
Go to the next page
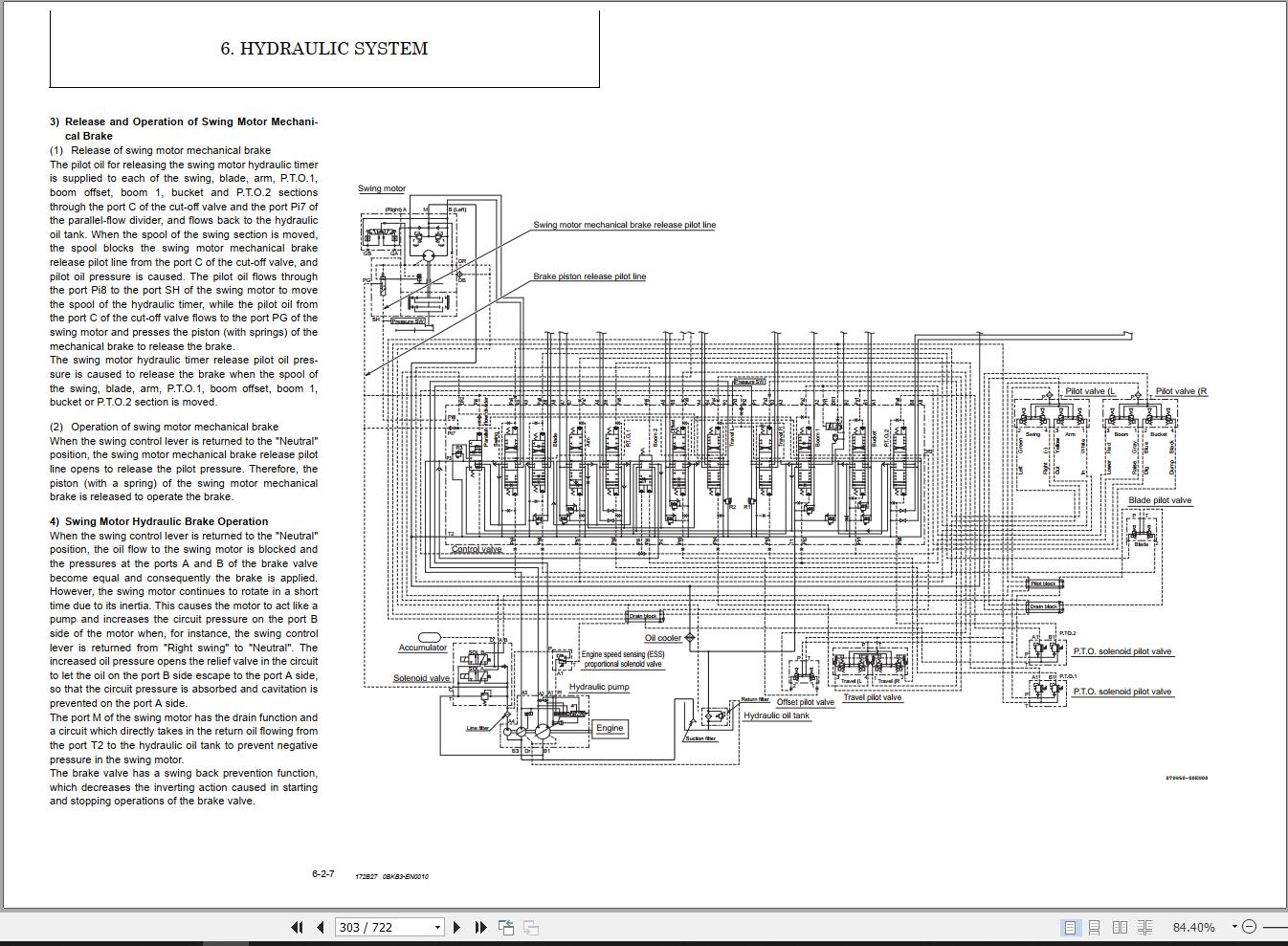(456, 927)
